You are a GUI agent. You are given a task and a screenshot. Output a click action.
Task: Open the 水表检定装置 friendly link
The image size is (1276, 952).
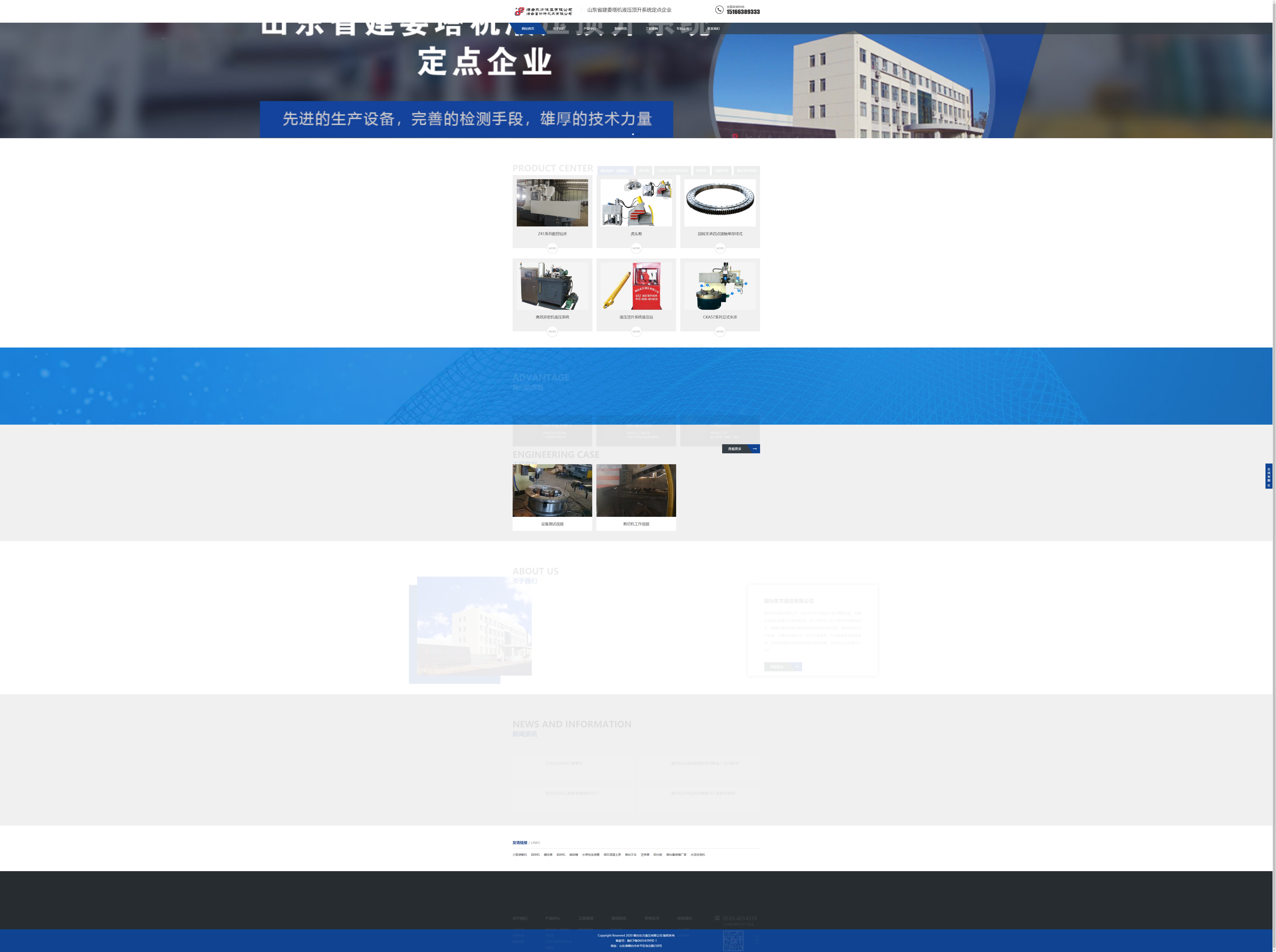coord(591,855)
